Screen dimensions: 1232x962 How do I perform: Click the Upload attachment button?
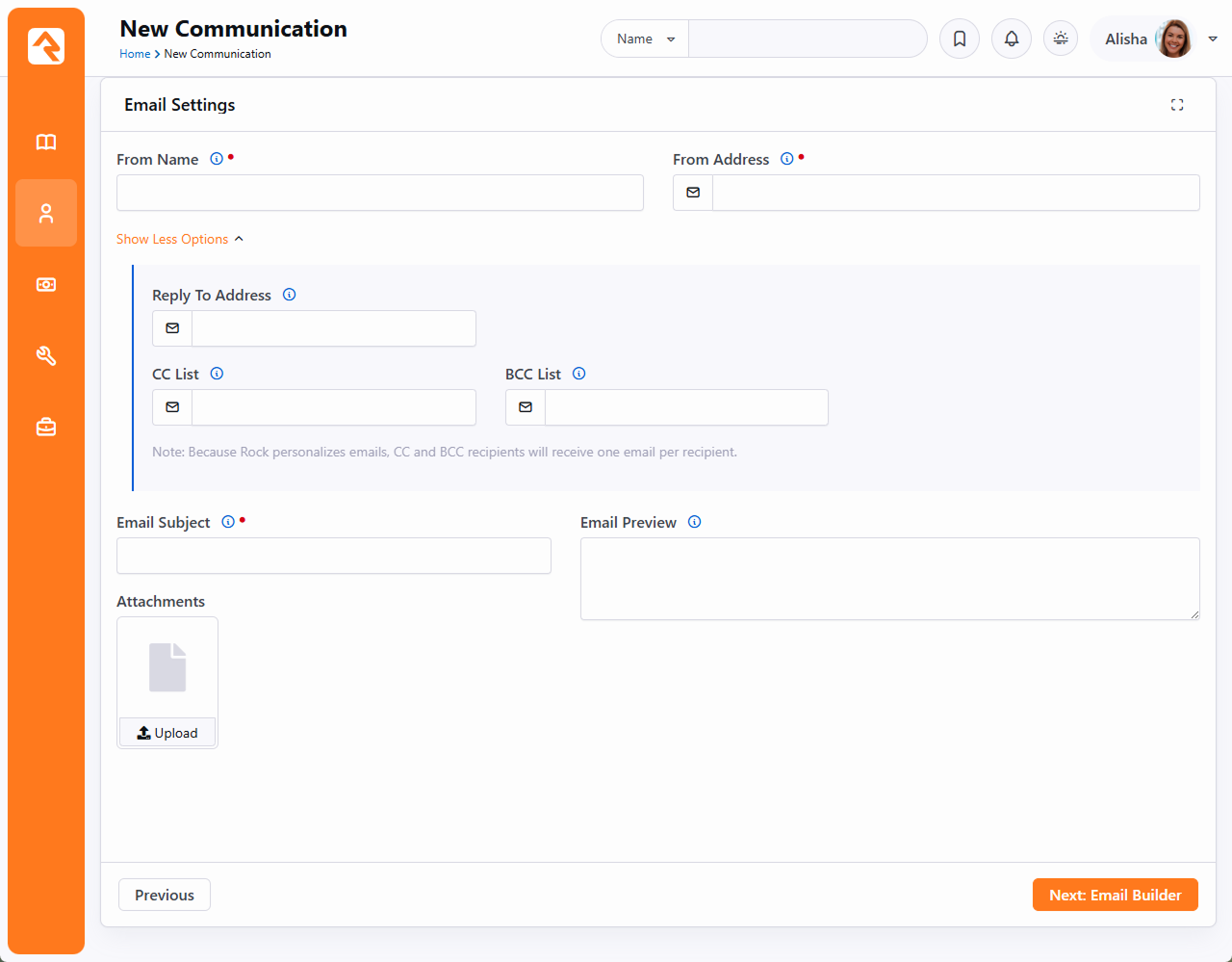tap(167, 733)
